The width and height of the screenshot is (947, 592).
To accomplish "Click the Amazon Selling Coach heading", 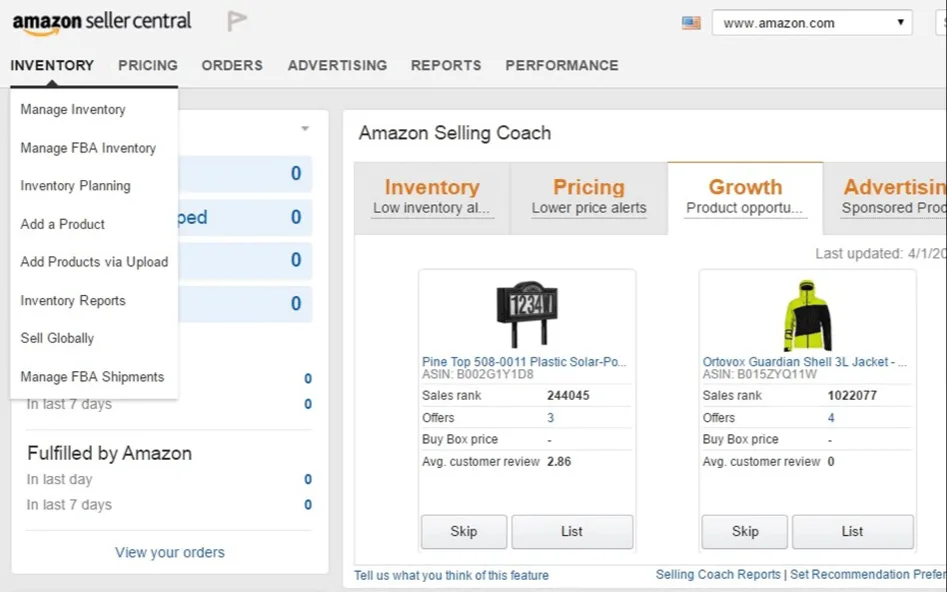I will click(455, 133).
